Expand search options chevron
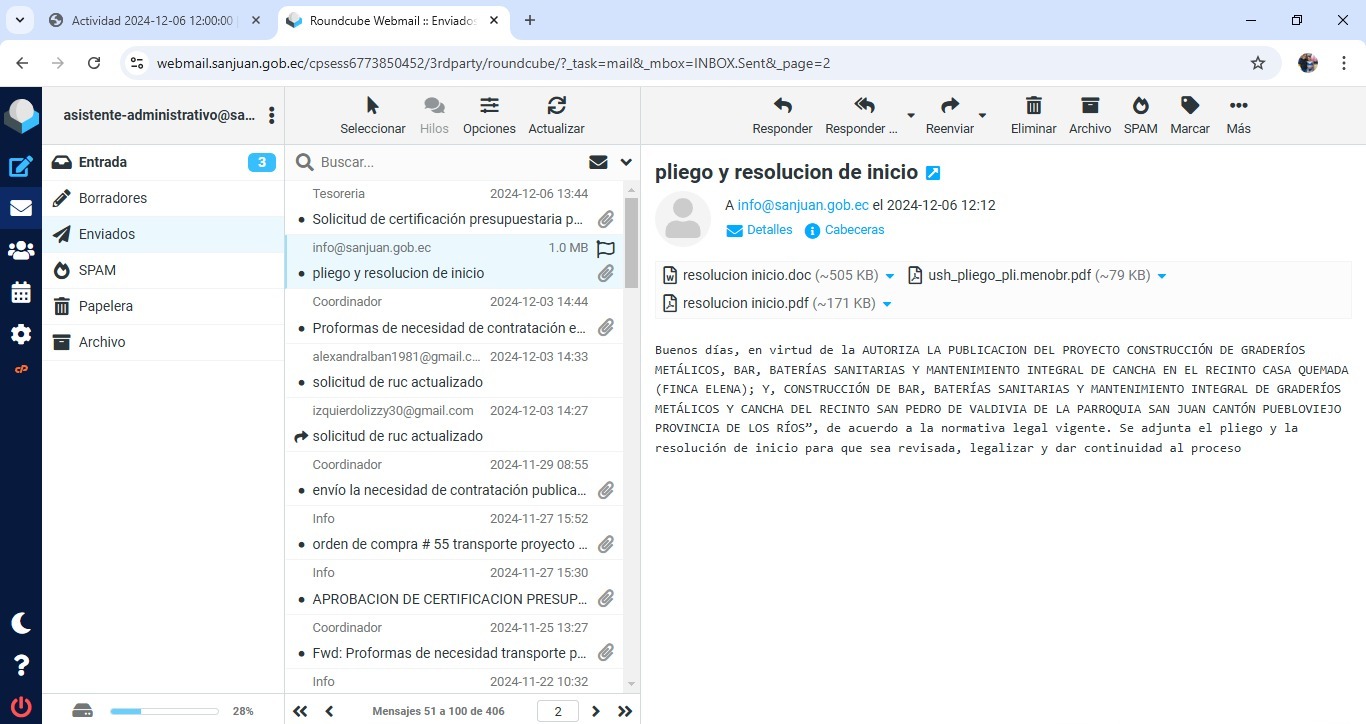This screenshot has width=1366, height=724. [626, 162]
